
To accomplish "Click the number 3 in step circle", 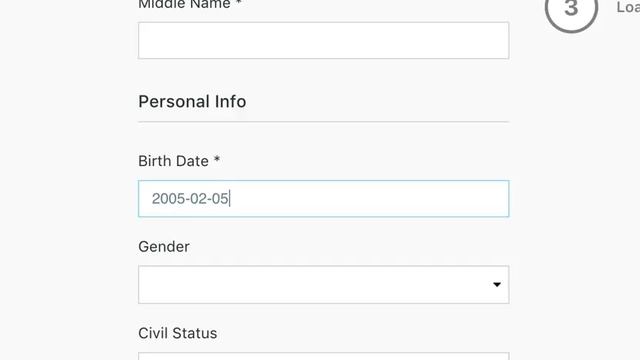I will tap(571, 8).
